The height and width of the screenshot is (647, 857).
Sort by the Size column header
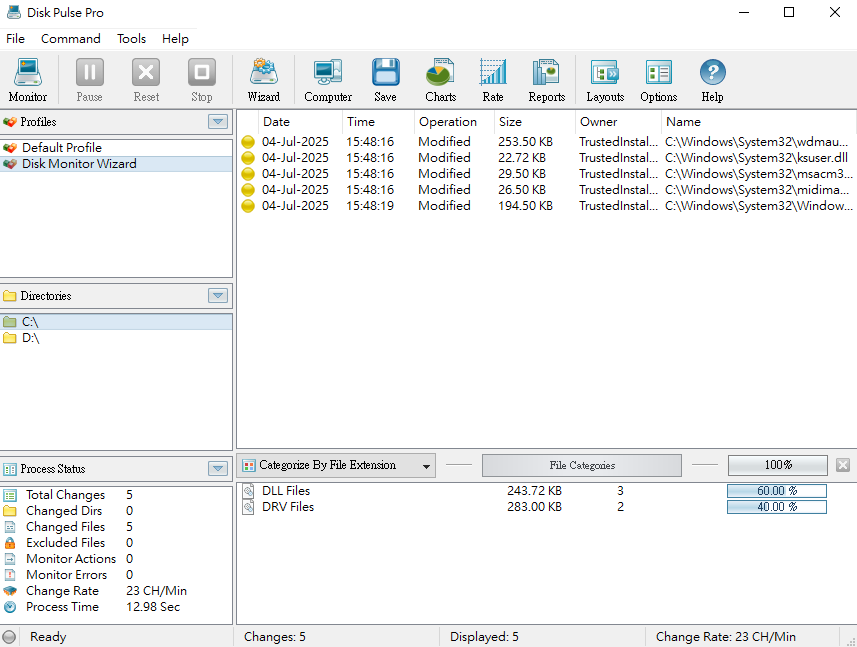(x=535, y=122)
